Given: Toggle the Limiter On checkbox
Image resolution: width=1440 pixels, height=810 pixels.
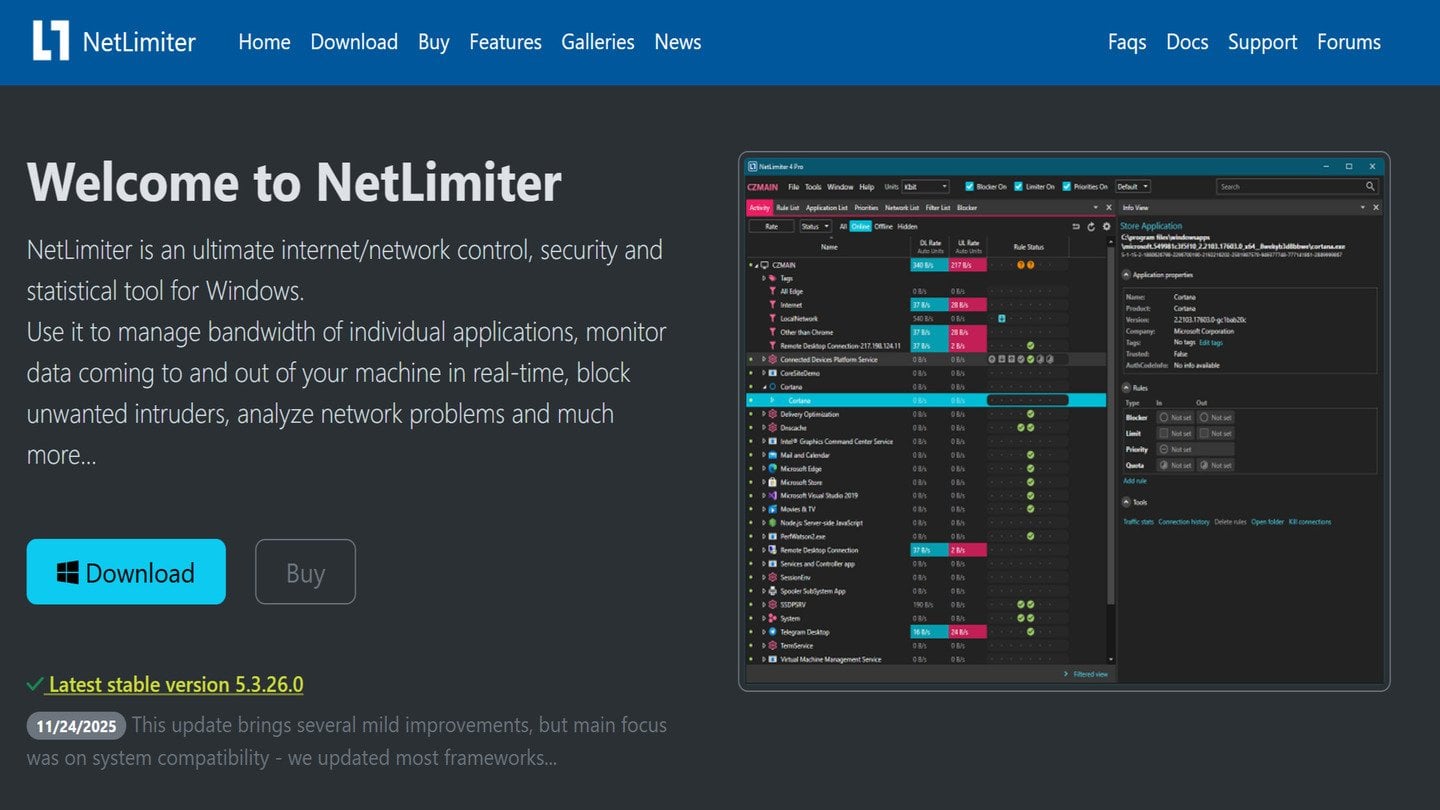Looking at the screenshot, I should 1018,186.
